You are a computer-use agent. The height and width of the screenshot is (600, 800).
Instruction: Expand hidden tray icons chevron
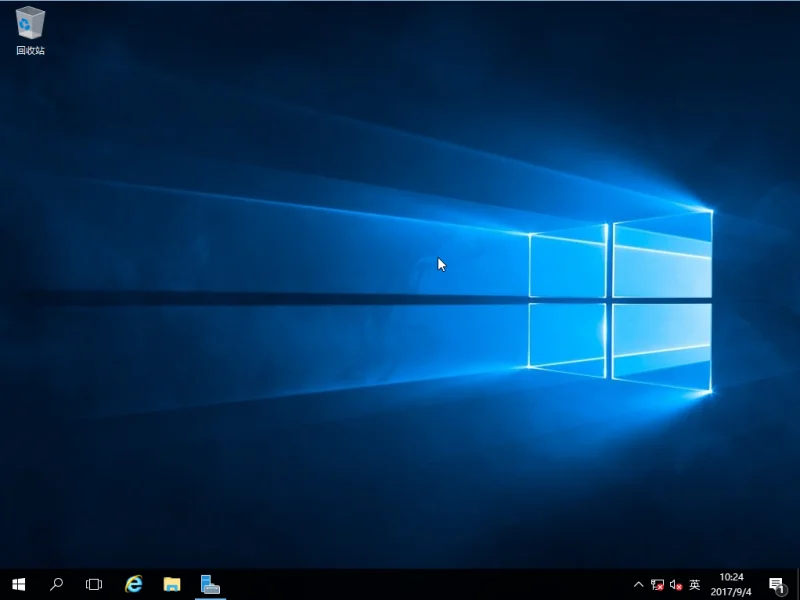coord(638,585)
